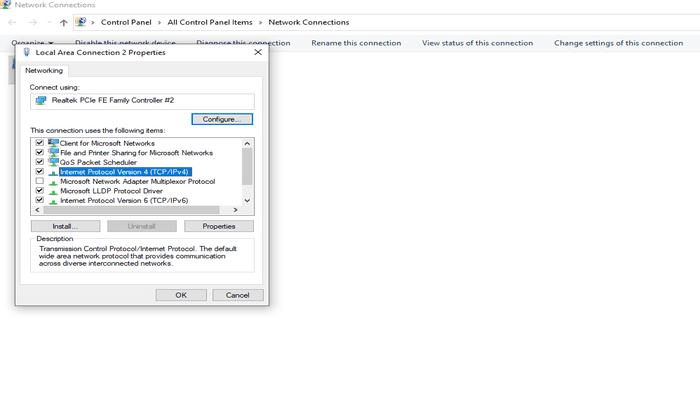Click the LLDP Protocol Driver icon
This screenshot has width=700, height=394.
tap(53, 191)
